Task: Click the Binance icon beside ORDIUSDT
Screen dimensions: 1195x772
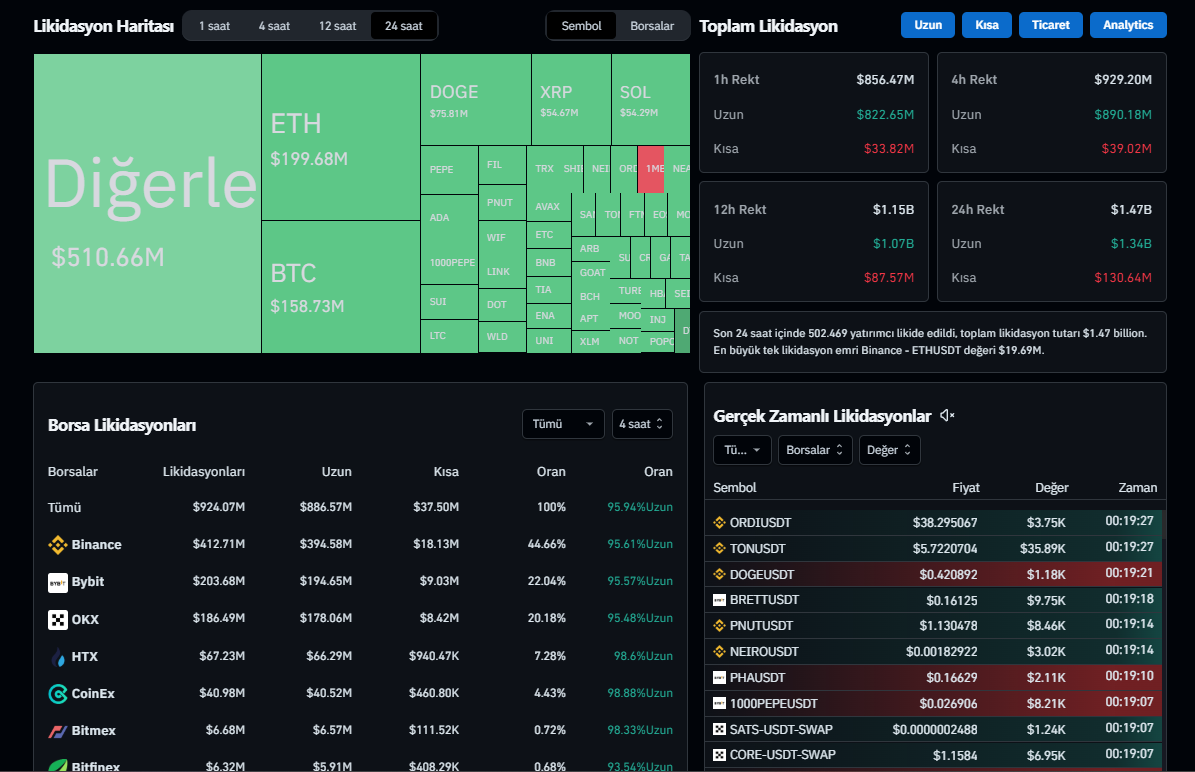Action: [719, 522]
